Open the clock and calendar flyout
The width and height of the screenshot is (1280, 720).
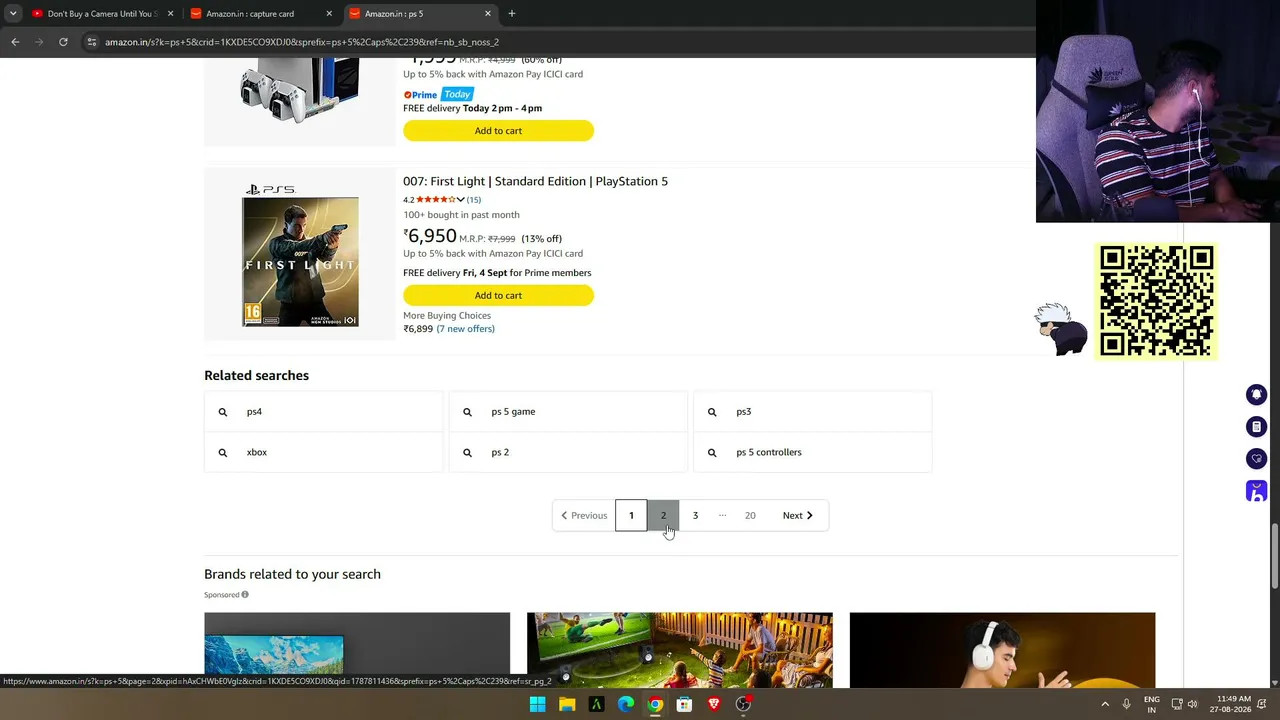(1231, 704)
